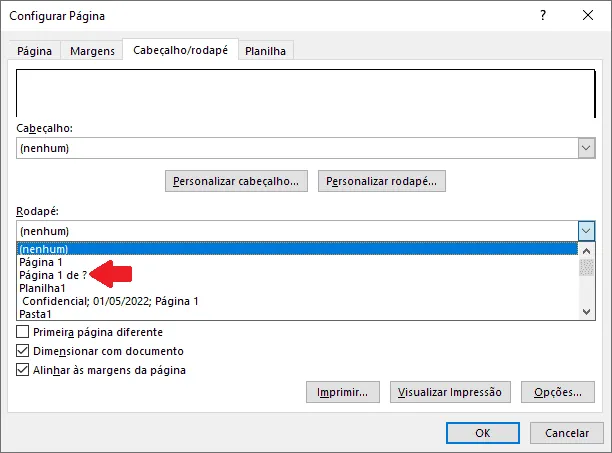The height and width of the screenshot is (453, 612).
Task: Select the highlighted (nenhum) list item
Action: [x=297, y=249]
